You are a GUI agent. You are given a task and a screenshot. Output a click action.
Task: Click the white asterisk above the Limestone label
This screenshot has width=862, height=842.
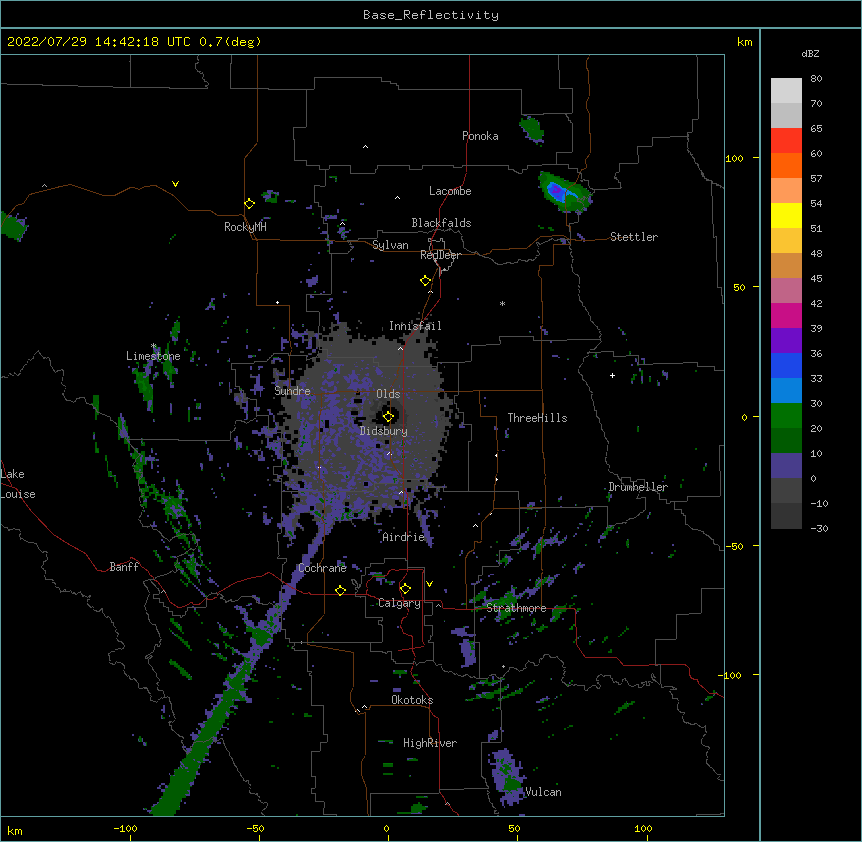pyautogui.click(x=153, y=346)
